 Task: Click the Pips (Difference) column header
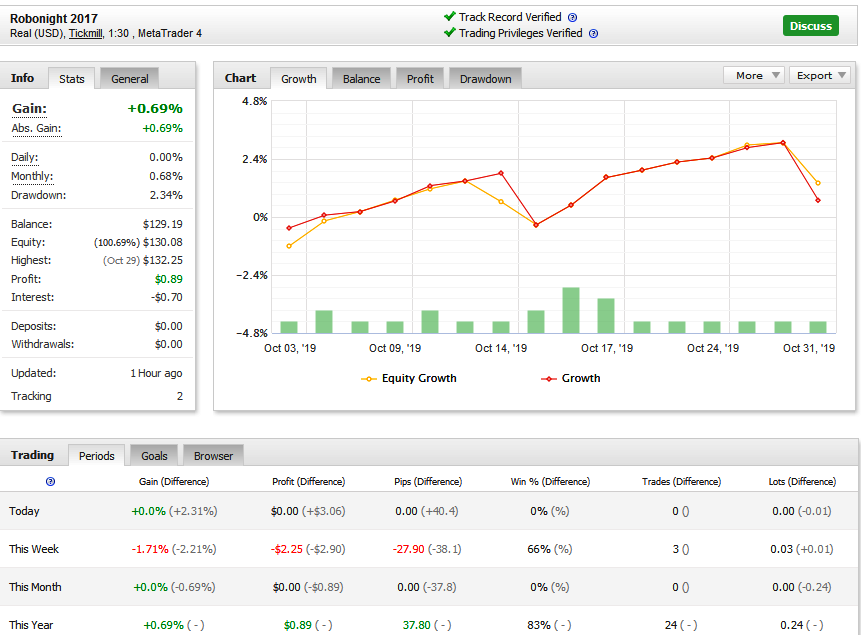click(x=428, y=482)
